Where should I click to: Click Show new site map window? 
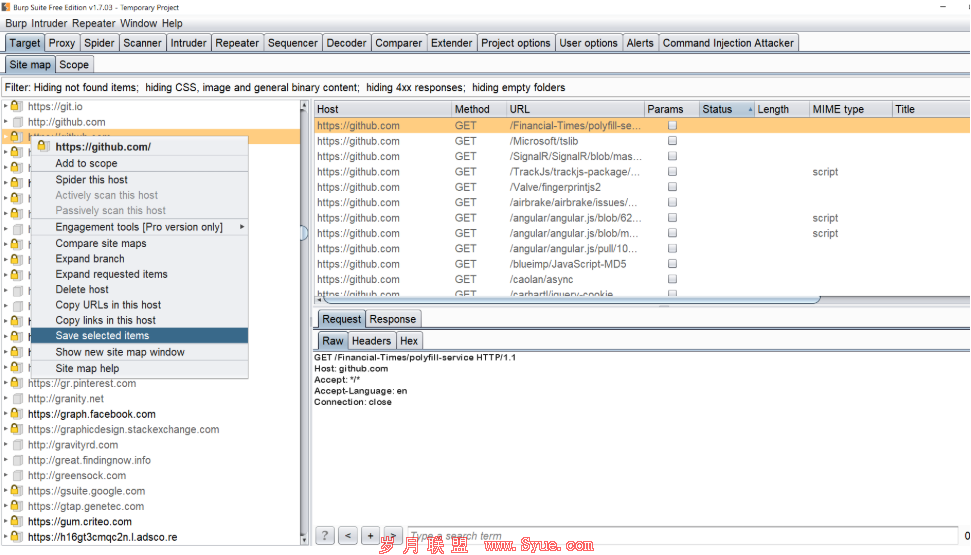pyautogui.click(x=139, y=352)
